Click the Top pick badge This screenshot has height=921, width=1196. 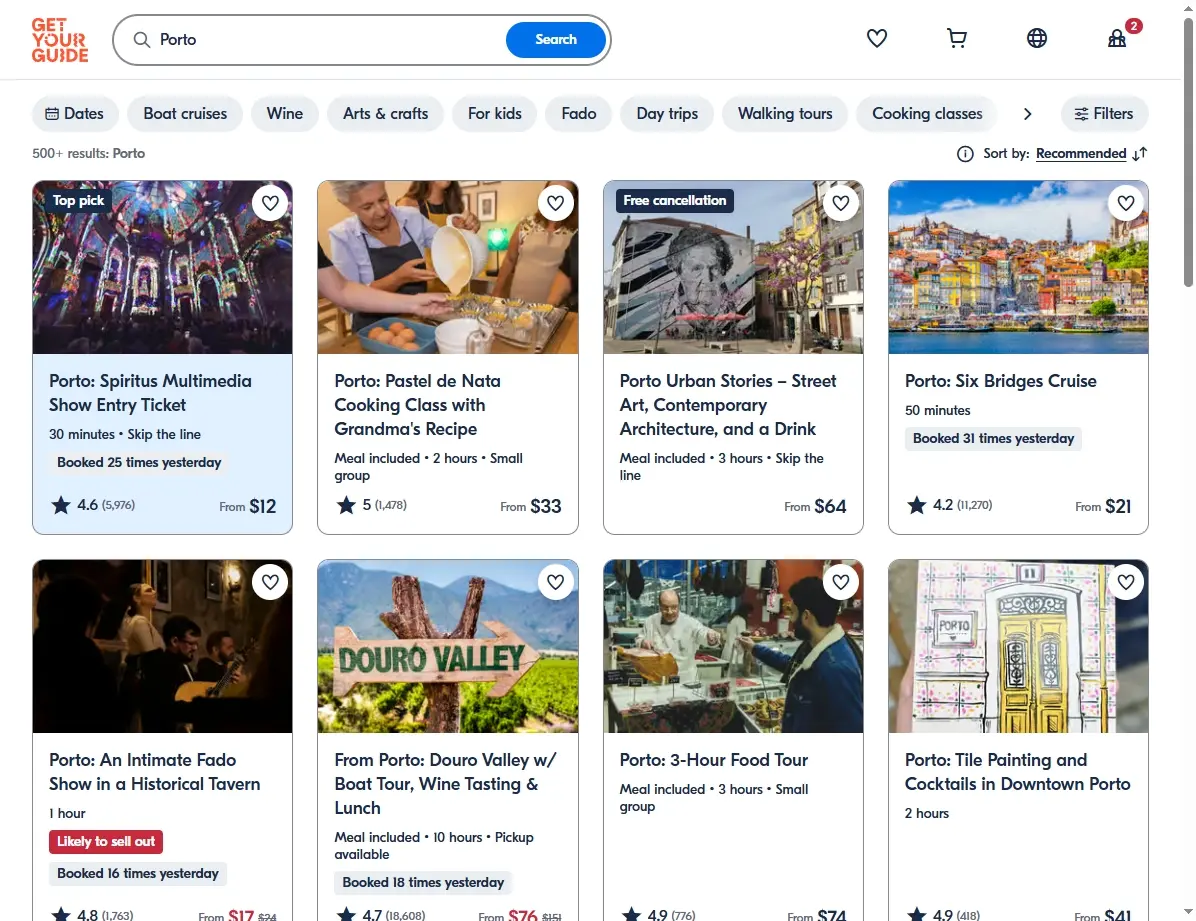coord(78,201)
